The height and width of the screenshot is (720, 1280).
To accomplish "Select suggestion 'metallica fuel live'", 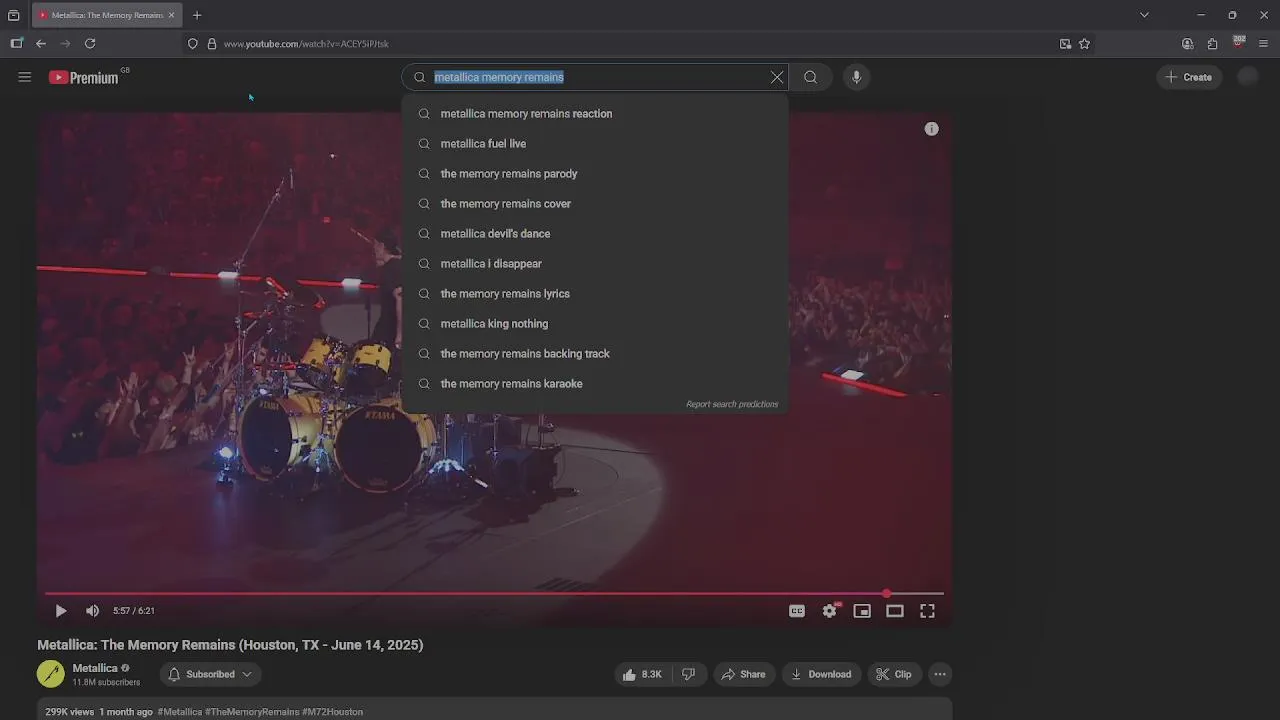I will tap(595, 144).
